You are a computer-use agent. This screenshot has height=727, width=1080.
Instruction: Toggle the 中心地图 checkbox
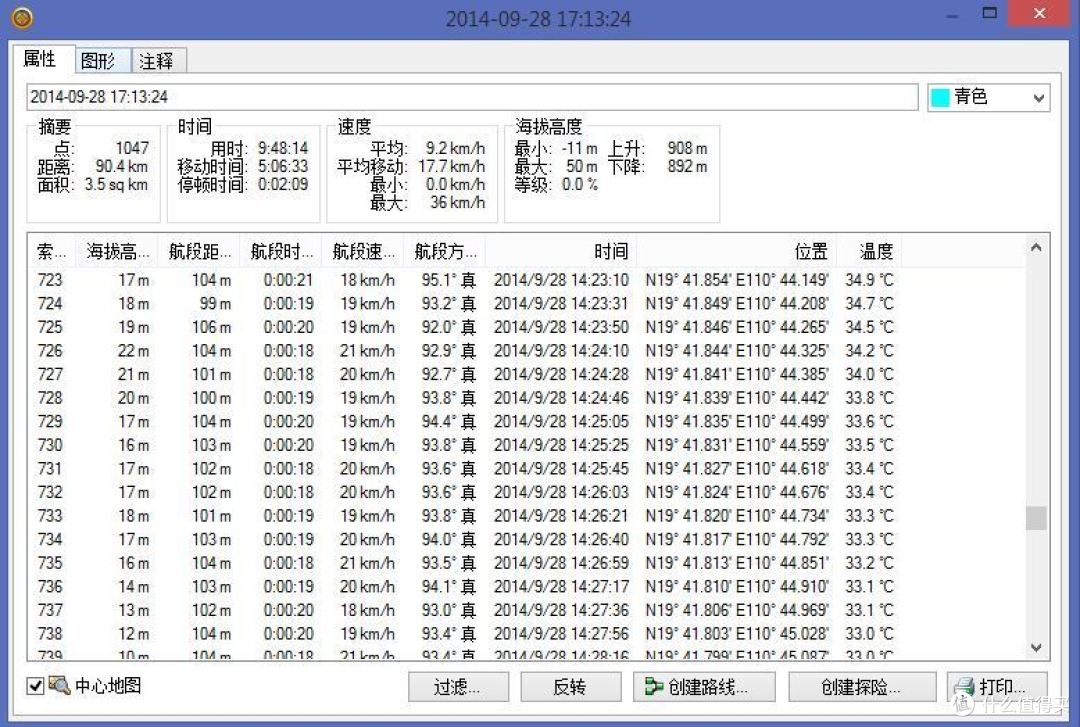[35, 686]
